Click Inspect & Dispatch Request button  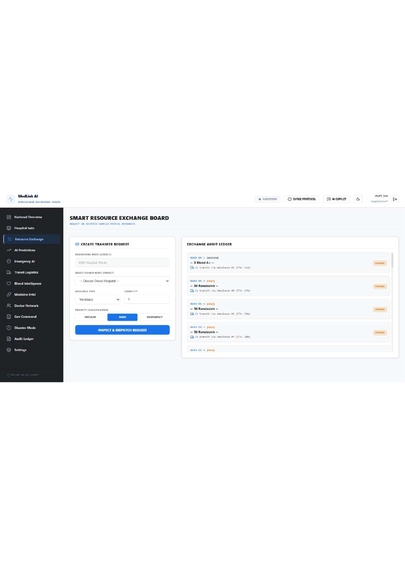(x=122, y=330)
